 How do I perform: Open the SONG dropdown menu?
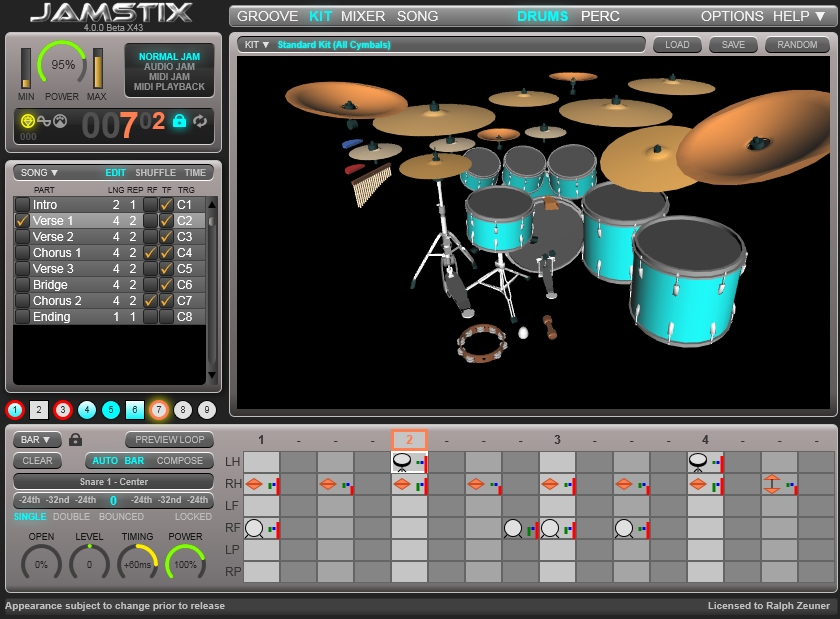pos(41,173)
